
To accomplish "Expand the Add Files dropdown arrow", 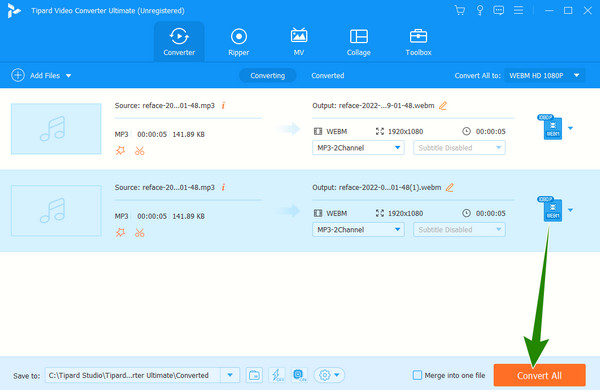I will pyautogui.click(x=68, y=76).
